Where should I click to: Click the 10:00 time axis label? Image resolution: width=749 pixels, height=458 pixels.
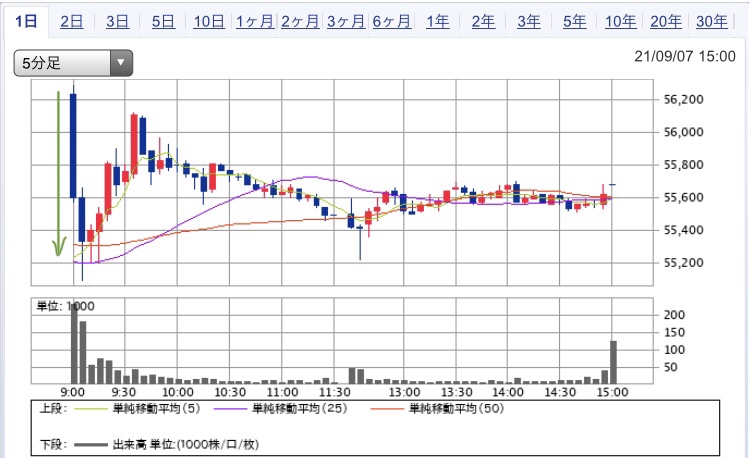click(x=178, y=393)
